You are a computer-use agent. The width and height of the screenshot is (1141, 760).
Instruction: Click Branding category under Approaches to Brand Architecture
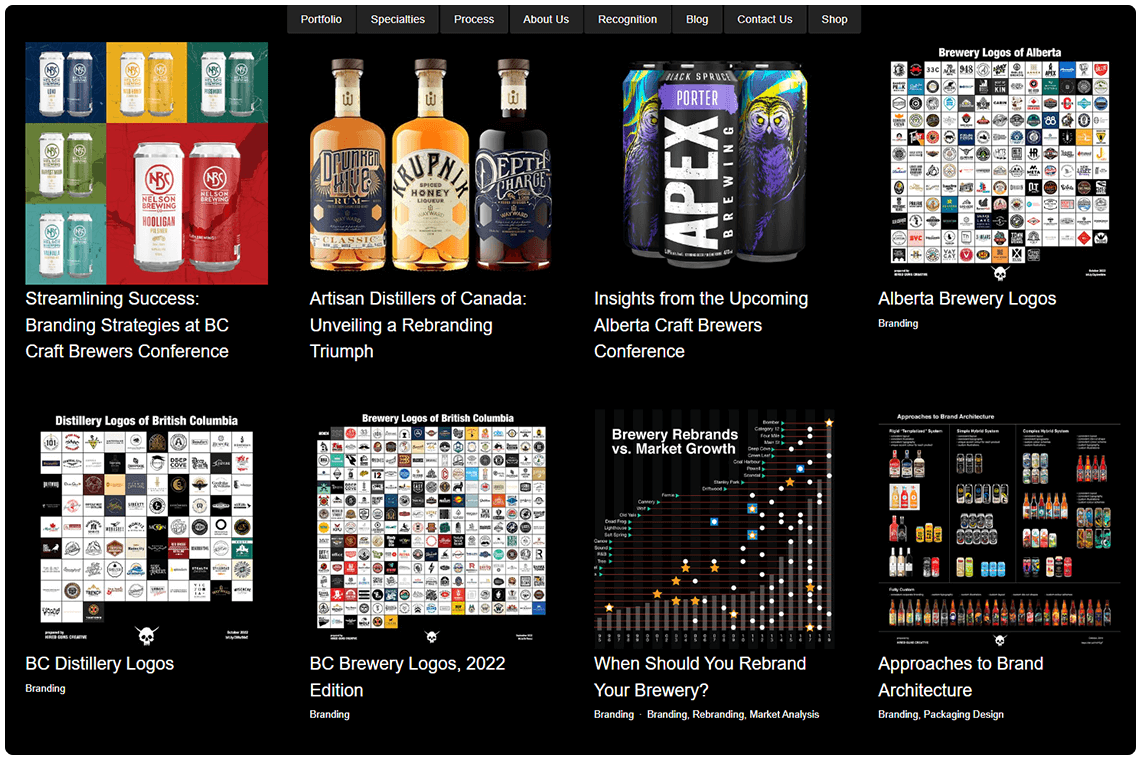[897, 715]
